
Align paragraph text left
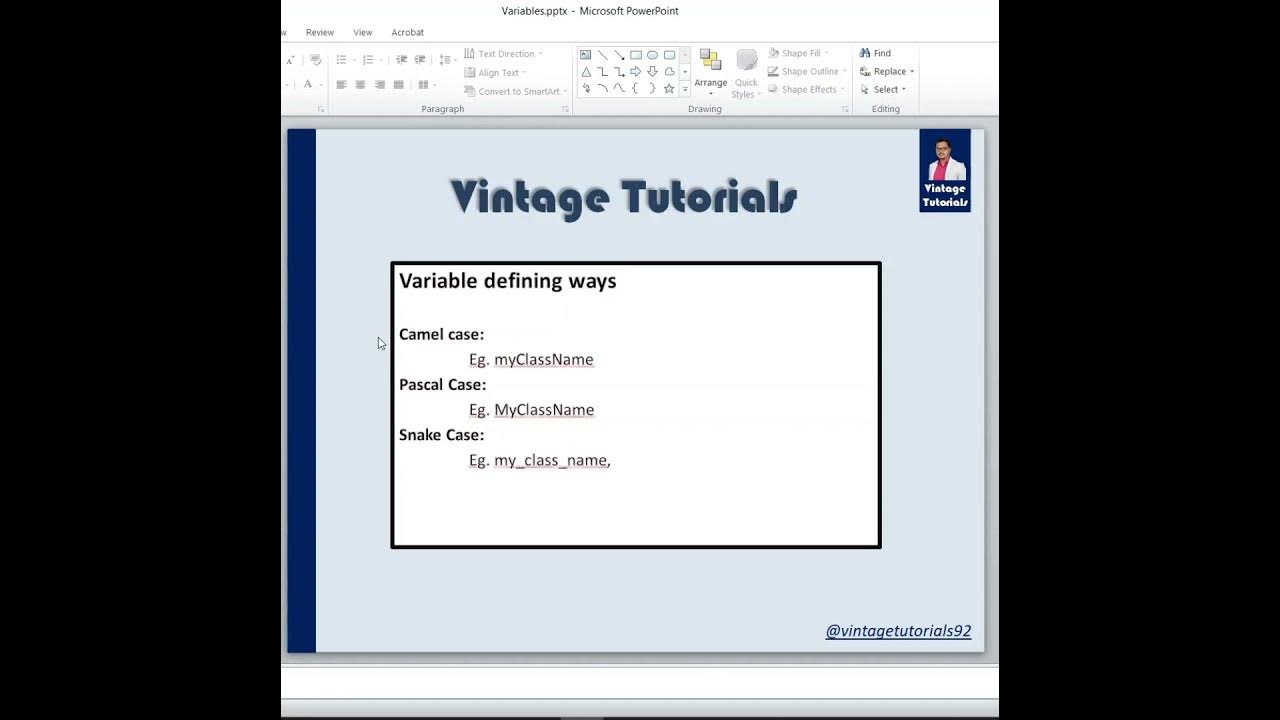[x=341, y=85]
